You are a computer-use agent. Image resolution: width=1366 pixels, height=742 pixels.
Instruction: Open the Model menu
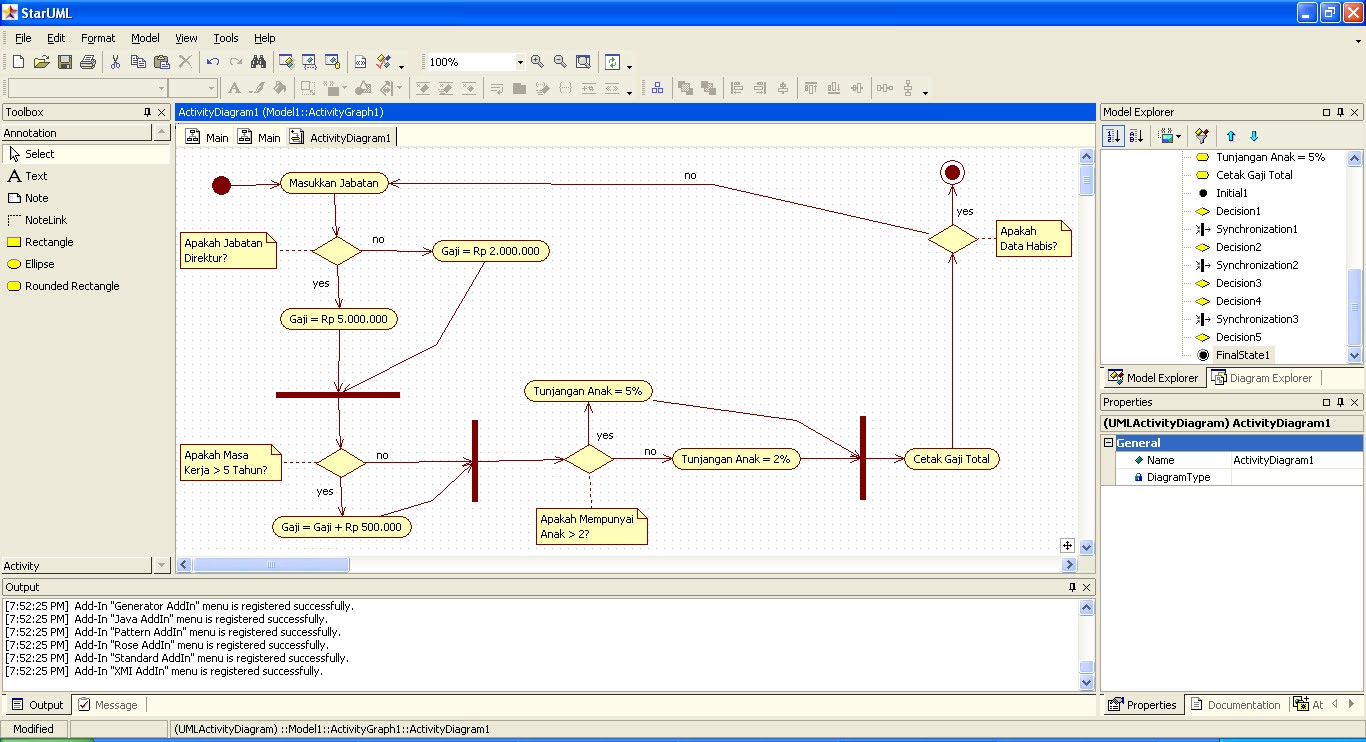coord(145,38)
